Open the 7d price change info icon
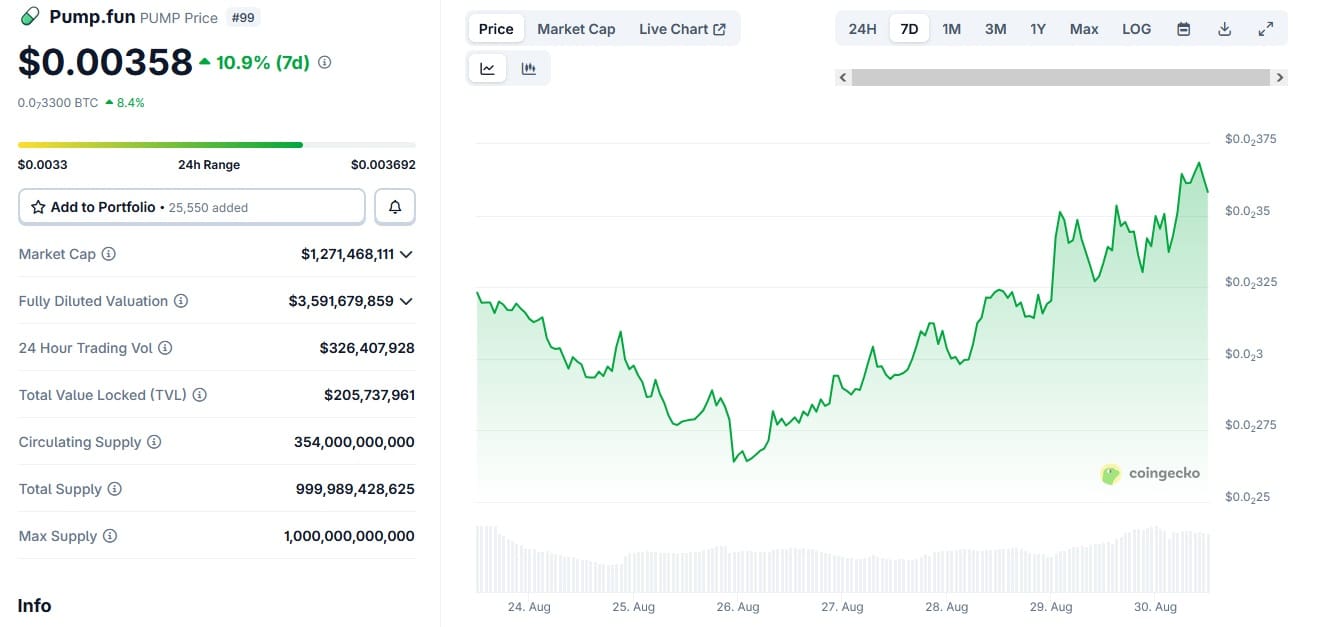Screen dimensions: 1327x627 point(324,62)
